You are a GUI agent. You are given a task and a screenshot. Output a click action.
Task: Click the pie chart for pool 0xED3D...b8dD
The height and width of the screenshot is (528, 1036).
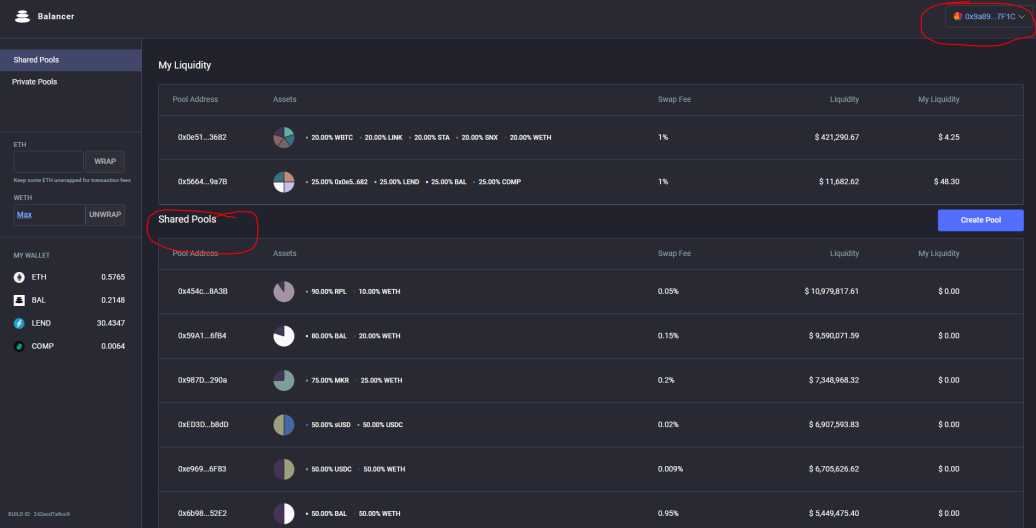(283, 424)
